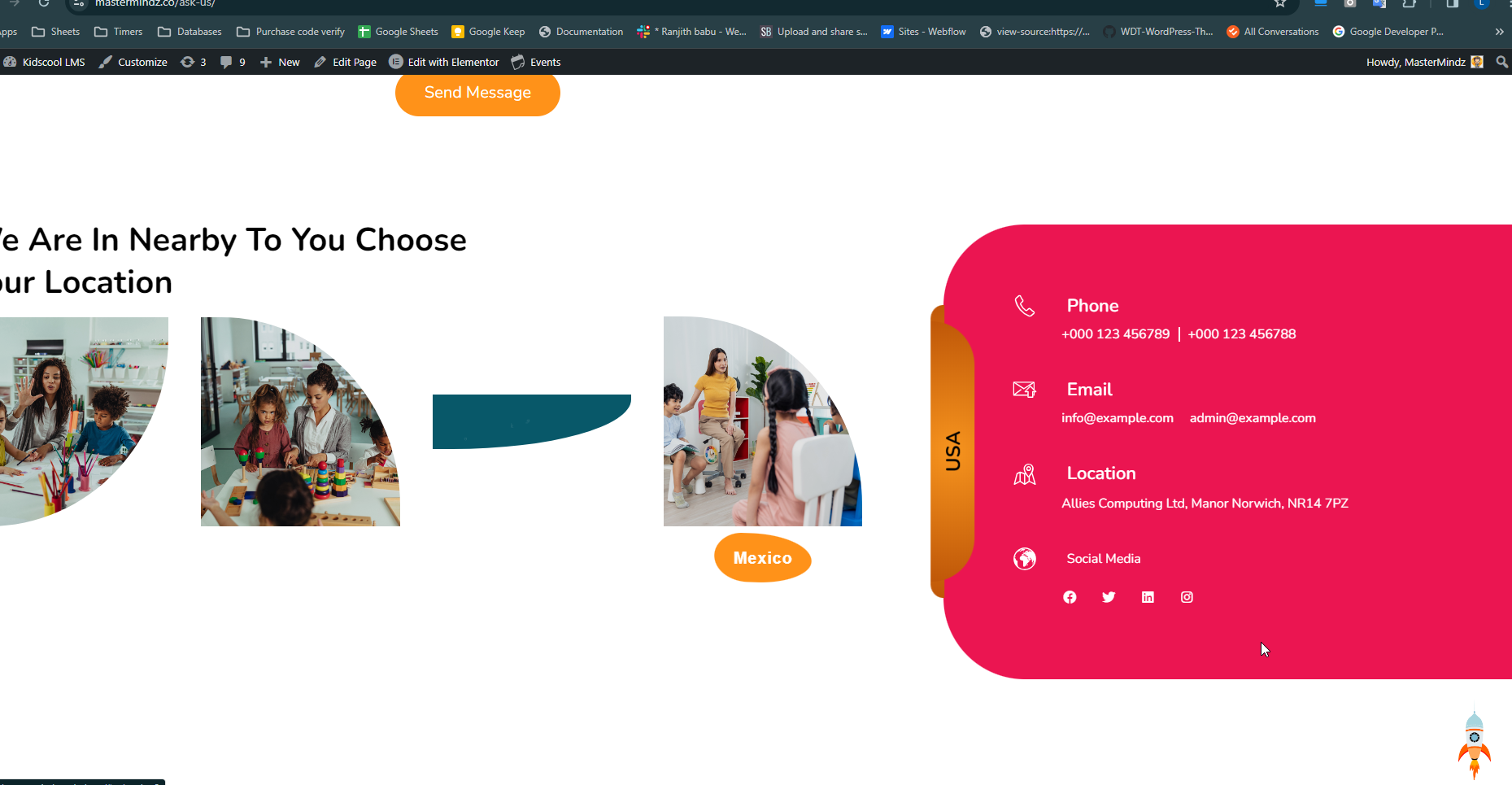Click the LinkedIn social icon

[1148, 597]
